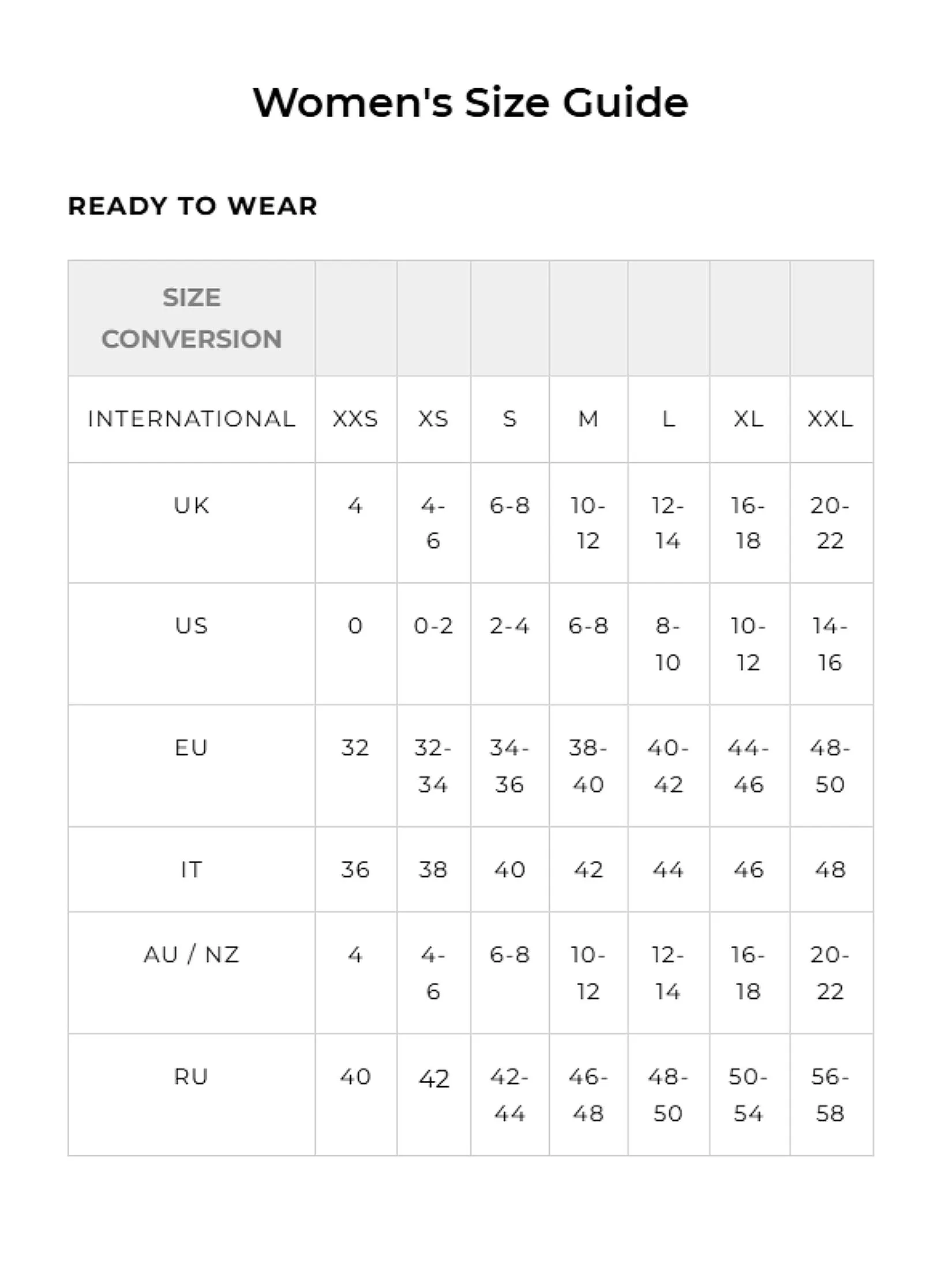Select the AU / NZ row label
The image size is (952, 1269).
[192, 955]
